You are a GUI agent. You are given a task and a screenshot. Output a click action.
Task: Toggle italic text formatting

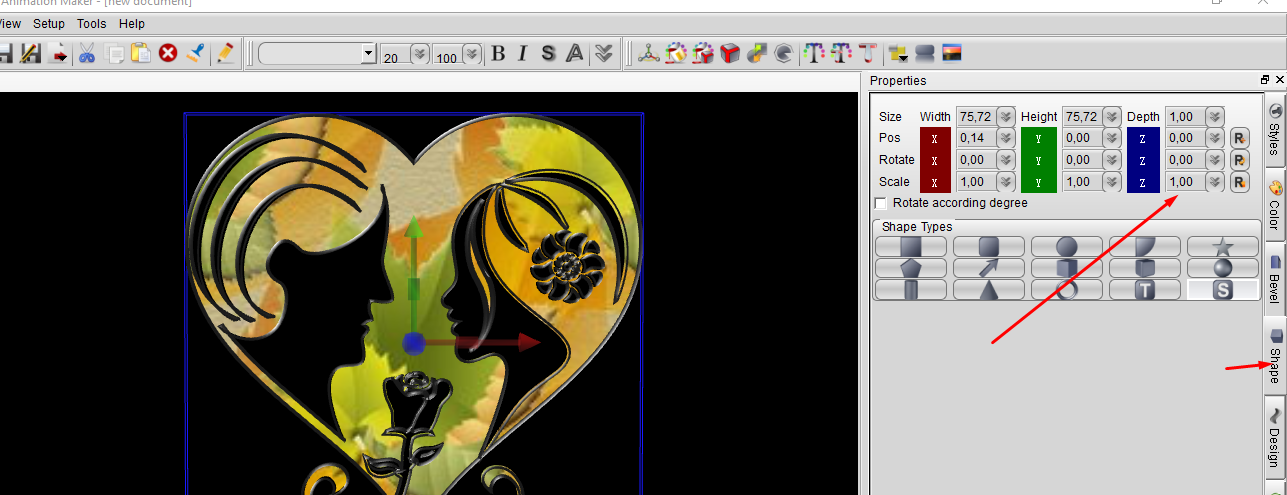point(523,53)
